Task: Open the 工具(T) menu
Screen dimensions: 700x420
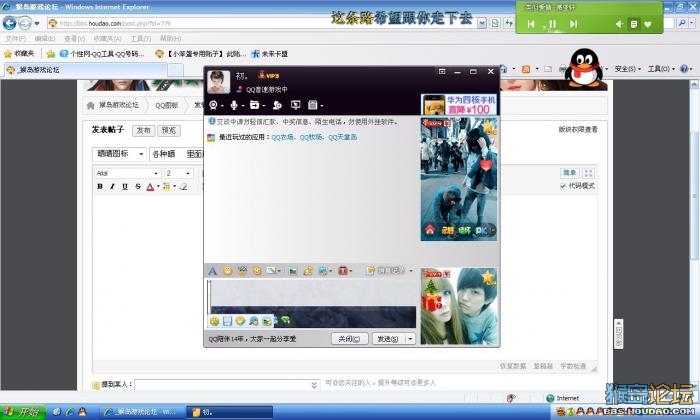Action: [x=141, y=39]
